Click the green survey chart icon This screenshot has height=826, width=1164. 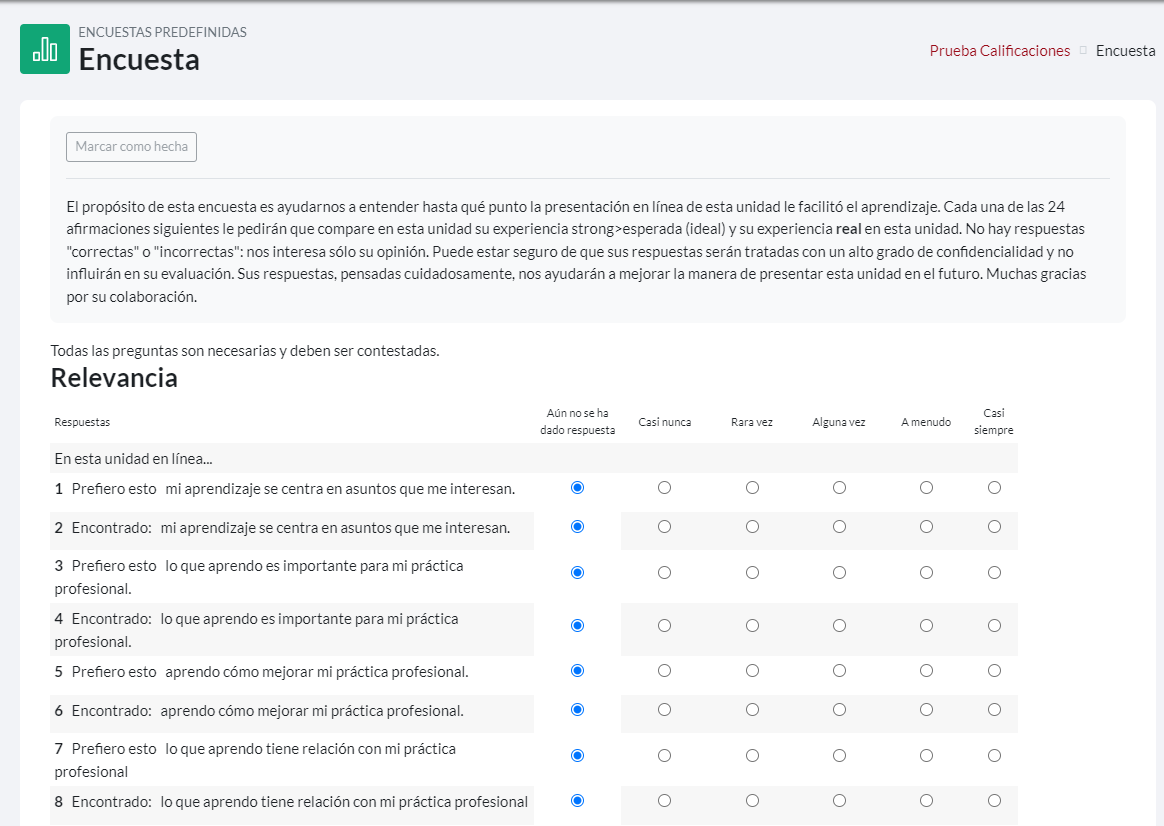45,49
